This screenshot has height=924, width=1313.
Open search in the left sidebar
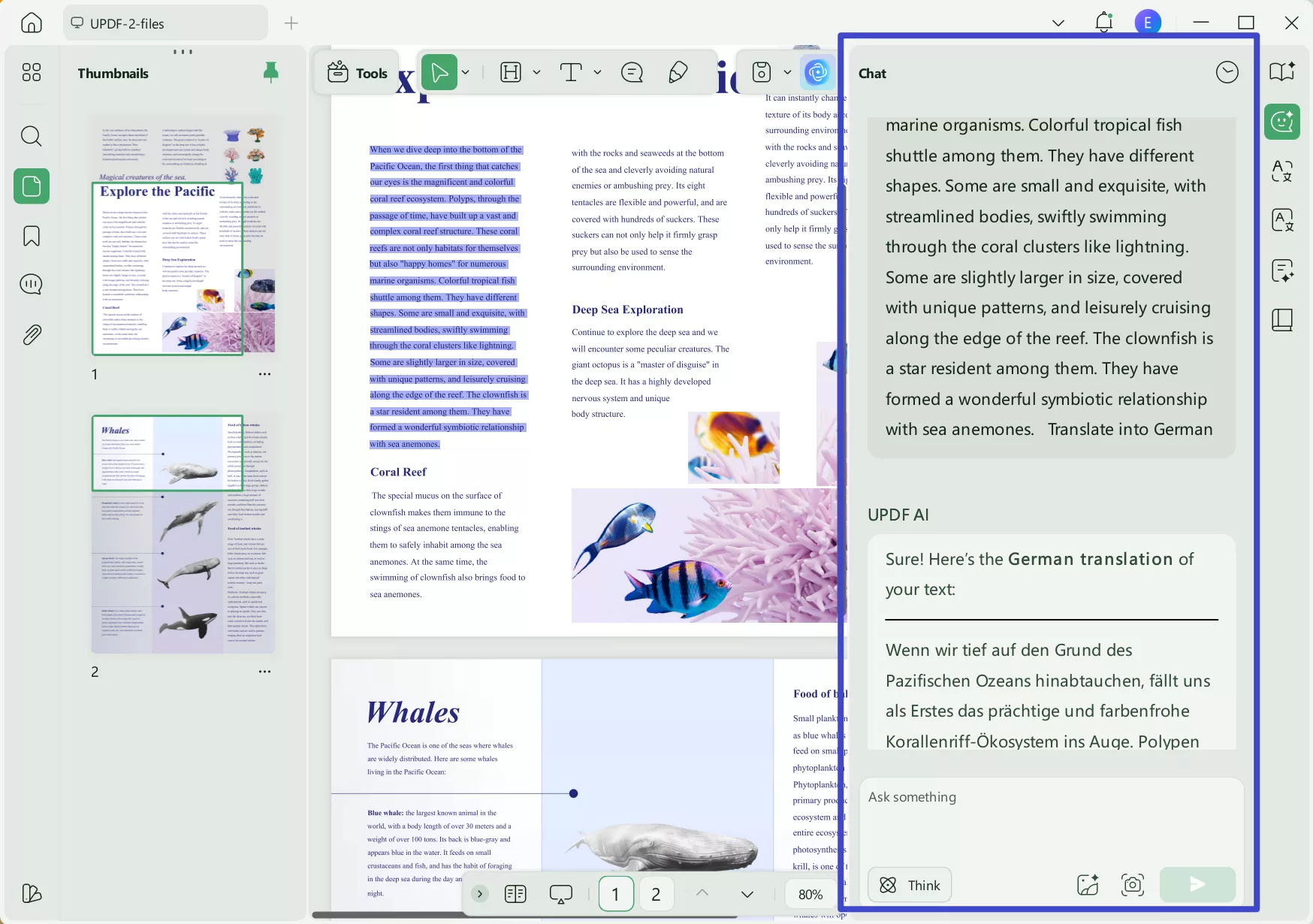(x=31, y=136)
